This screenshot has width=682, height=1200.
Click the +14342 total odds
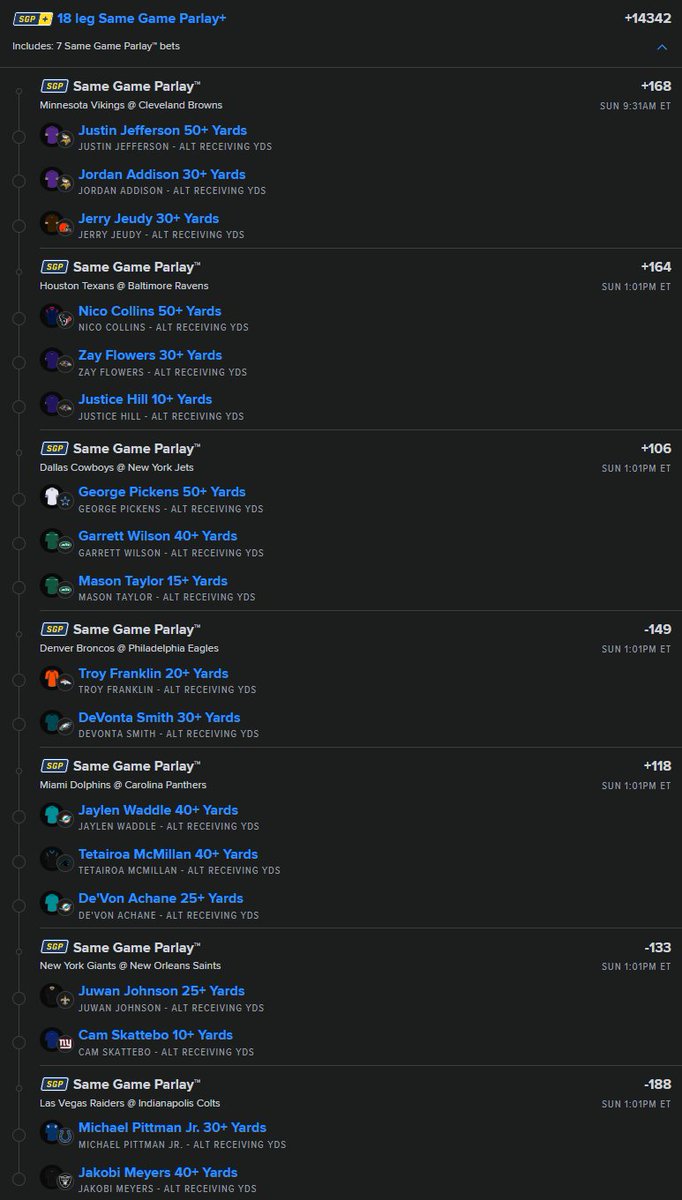coord(646,19)
